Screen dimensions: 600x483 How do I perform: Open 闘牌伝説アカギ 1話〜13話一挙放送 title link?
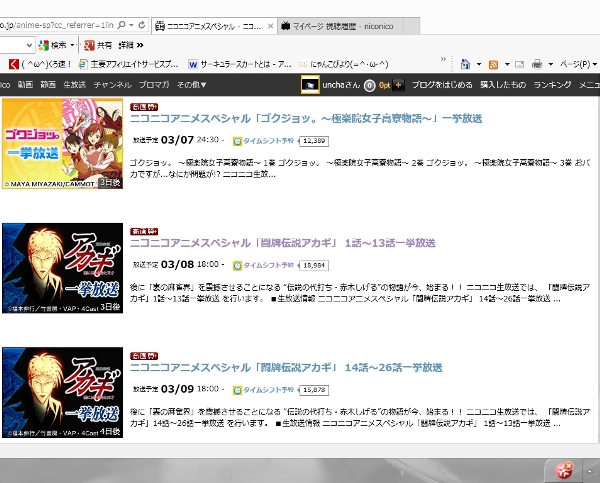282,243
